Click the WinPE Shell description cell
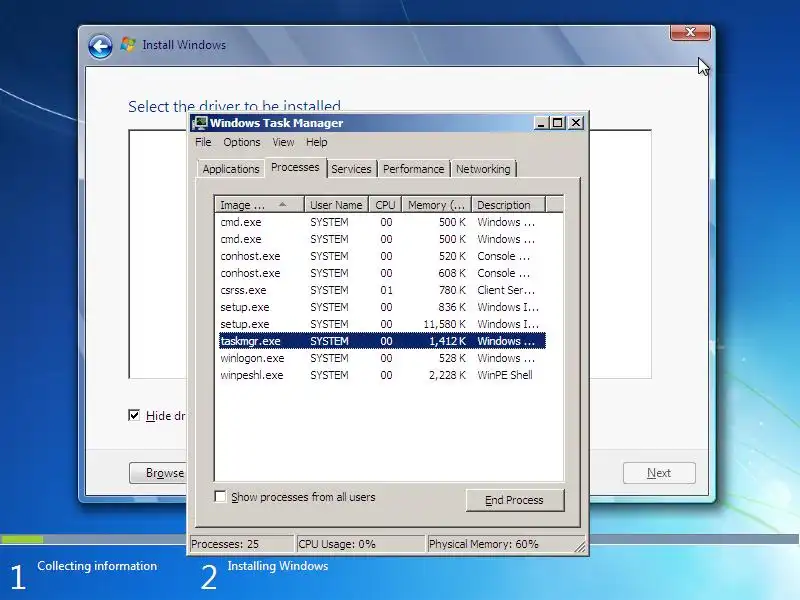This screenshot has width=800, height=600. [505, 375]
